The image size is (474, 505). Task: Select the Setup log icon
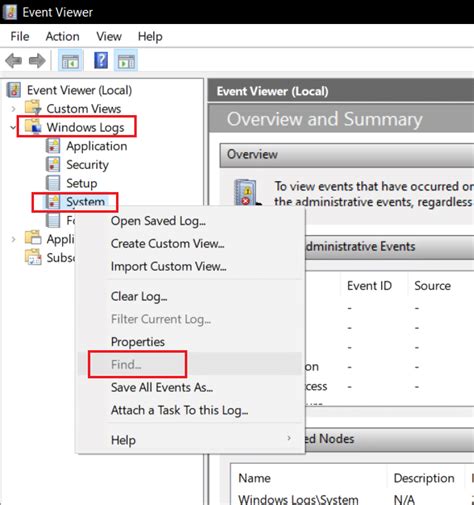(53, 183)
